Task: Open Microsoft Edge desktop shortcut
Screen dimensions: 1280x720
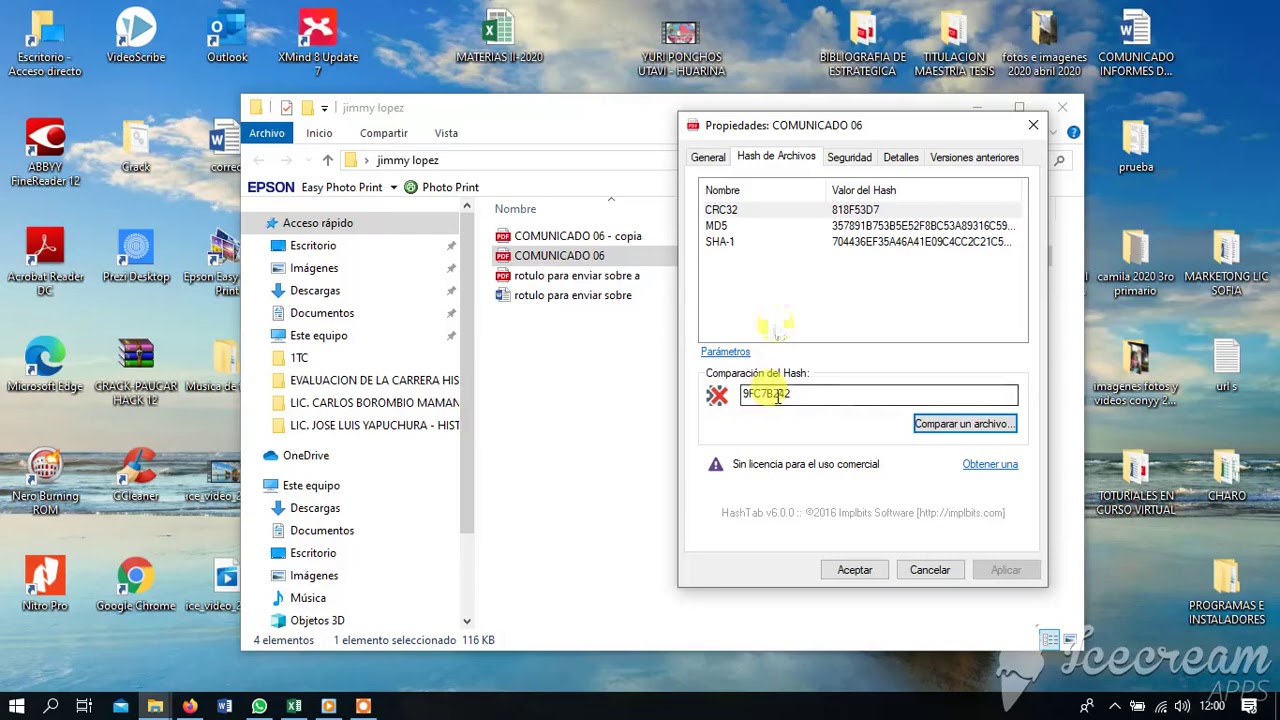Action: (45, 365)
